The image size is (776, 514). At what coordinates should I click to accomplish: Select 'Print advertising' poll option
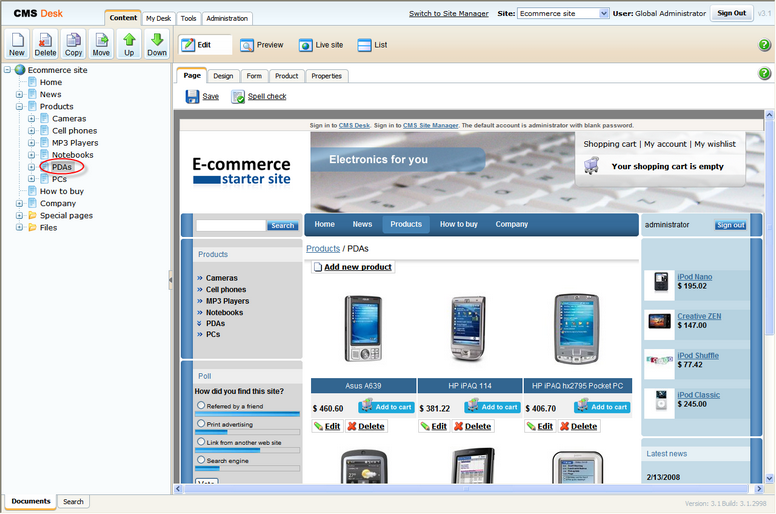(x=201, y=423)
